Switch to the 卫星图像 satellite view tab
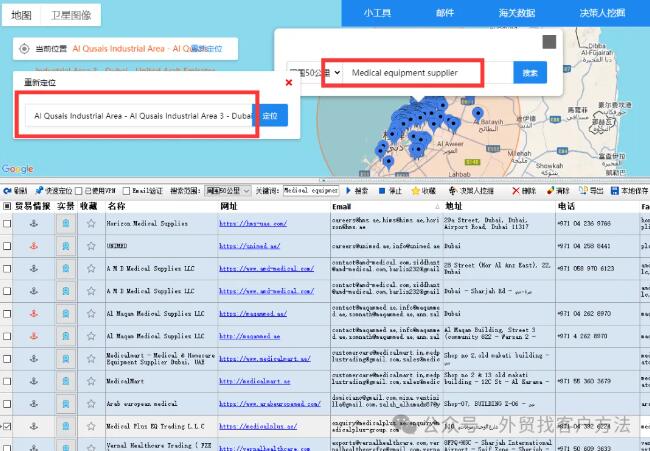 tap(71, 15)
